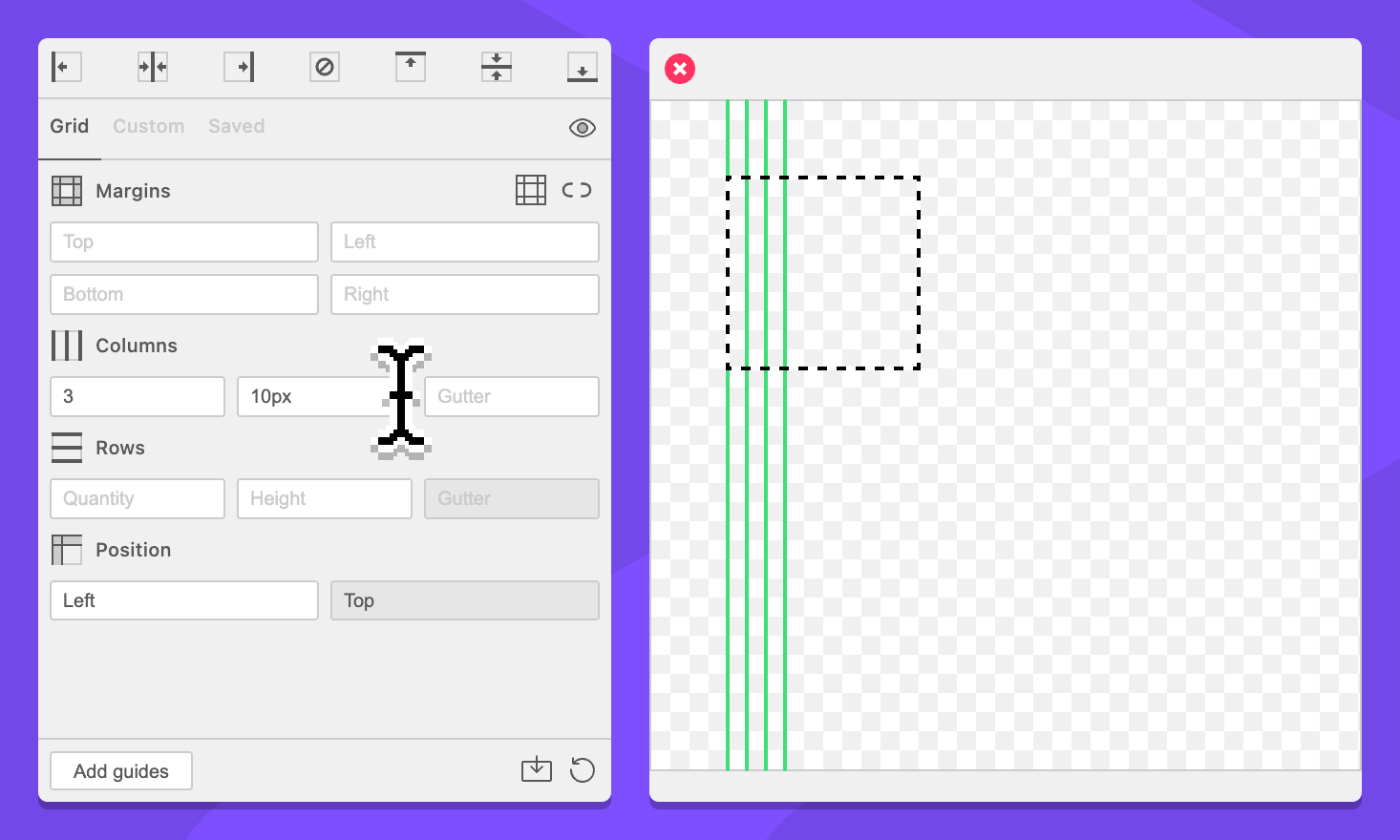Add guide at vertical midpoint icon
The width and height of the screenshot is (1400, 840).
(497, 67)
